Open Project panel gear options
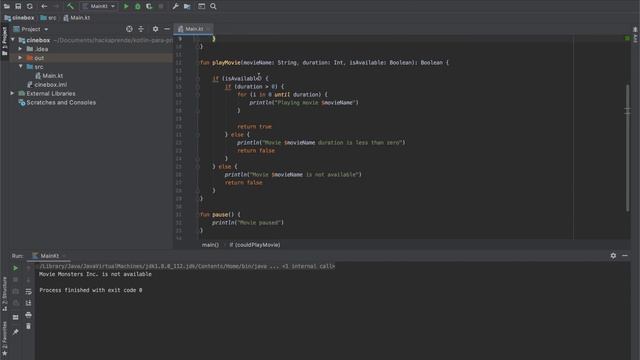 (x=155, y=29)
